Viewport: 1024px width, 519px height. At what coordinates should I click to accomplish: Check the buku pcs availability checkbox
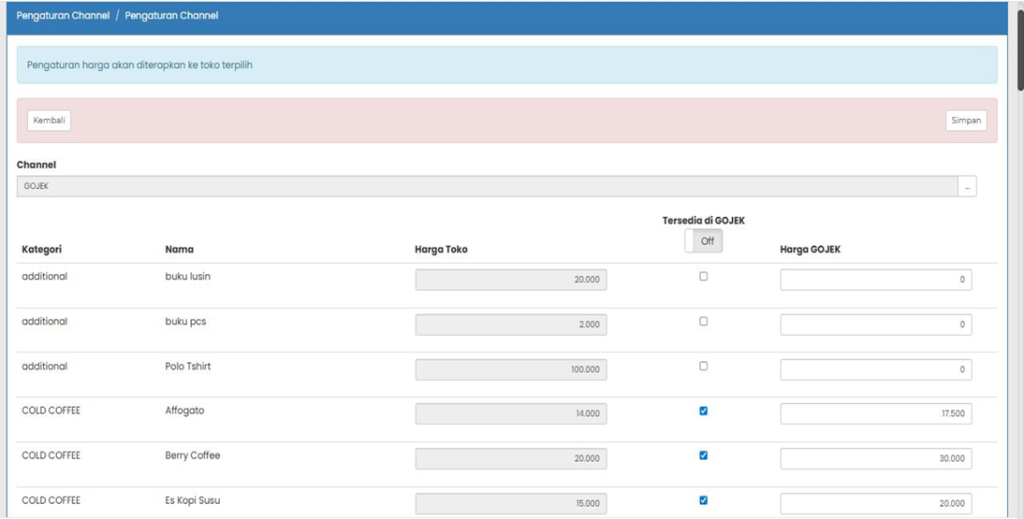click(703, 321)
